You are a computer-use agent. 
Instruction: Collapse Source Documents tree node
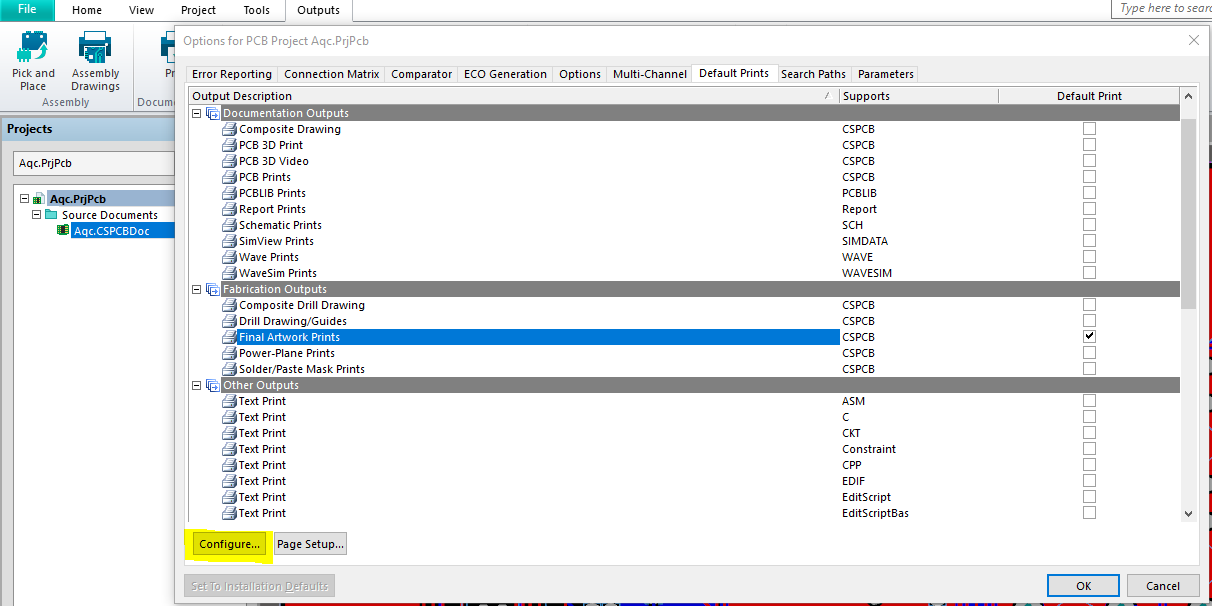click(x=37, y=214)
